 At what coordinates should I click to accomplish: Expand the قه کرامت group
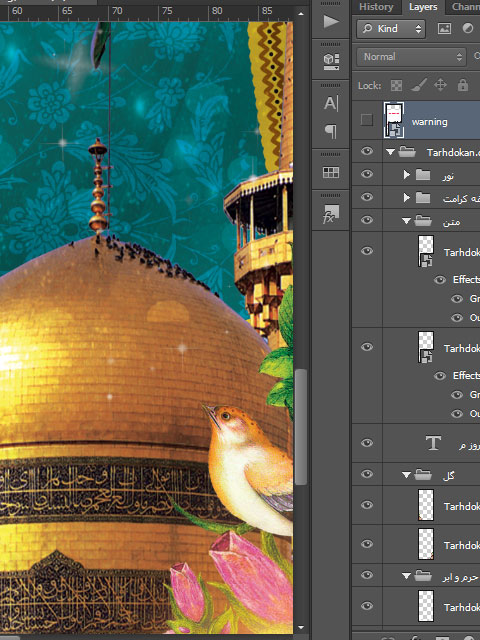[x=406, y=198]
